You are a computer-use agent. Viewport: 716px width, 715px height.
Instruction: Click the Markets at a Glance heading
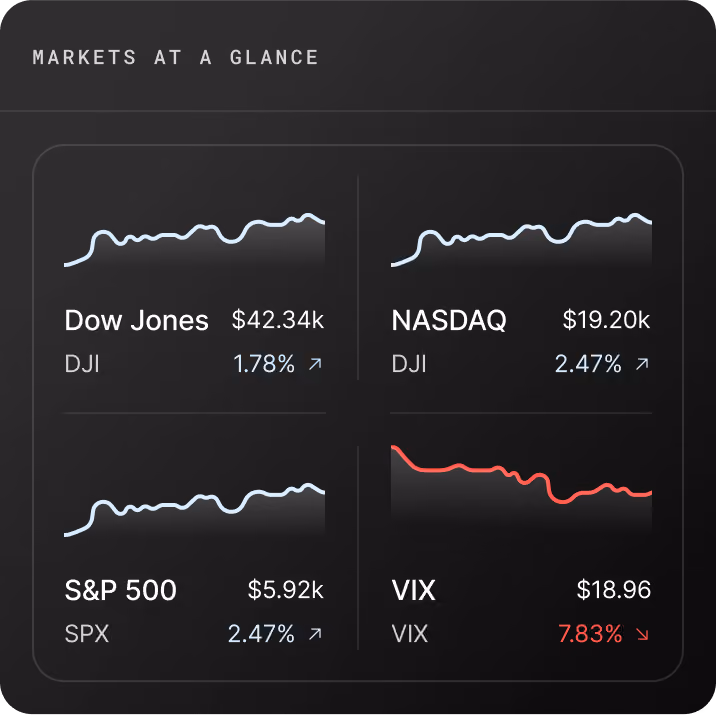(175, 58)
